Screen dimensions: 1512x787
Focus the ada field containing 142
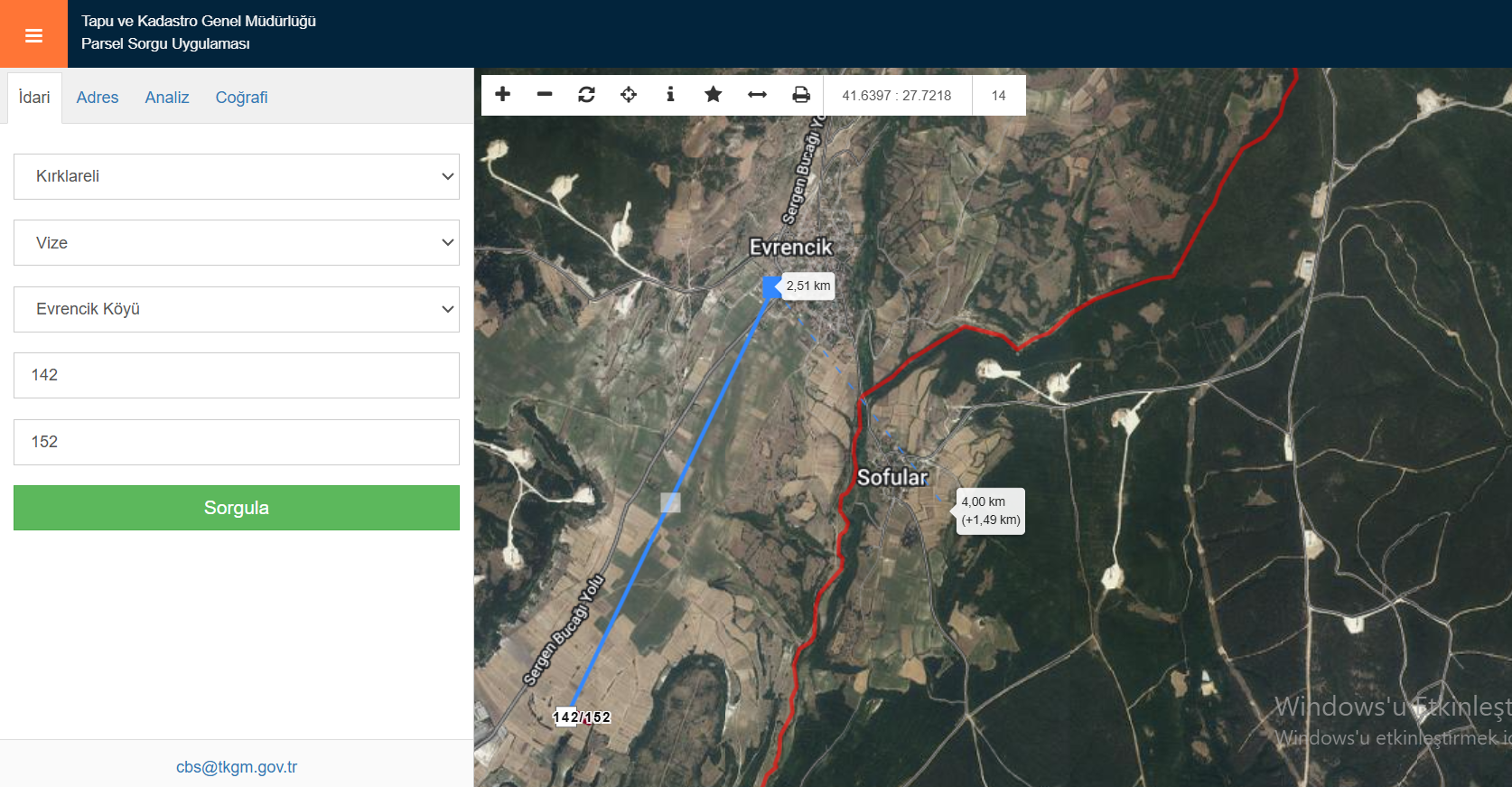click(237, 375)
